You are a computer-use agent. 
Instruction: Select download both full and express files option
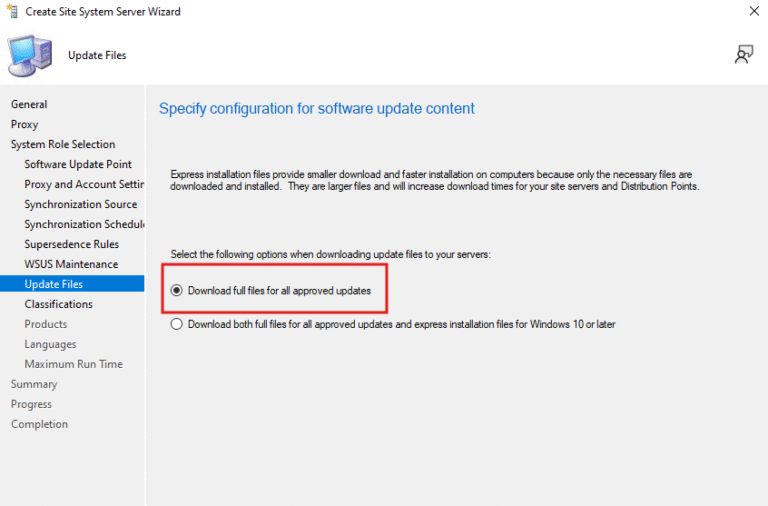[x=177, y=324]
